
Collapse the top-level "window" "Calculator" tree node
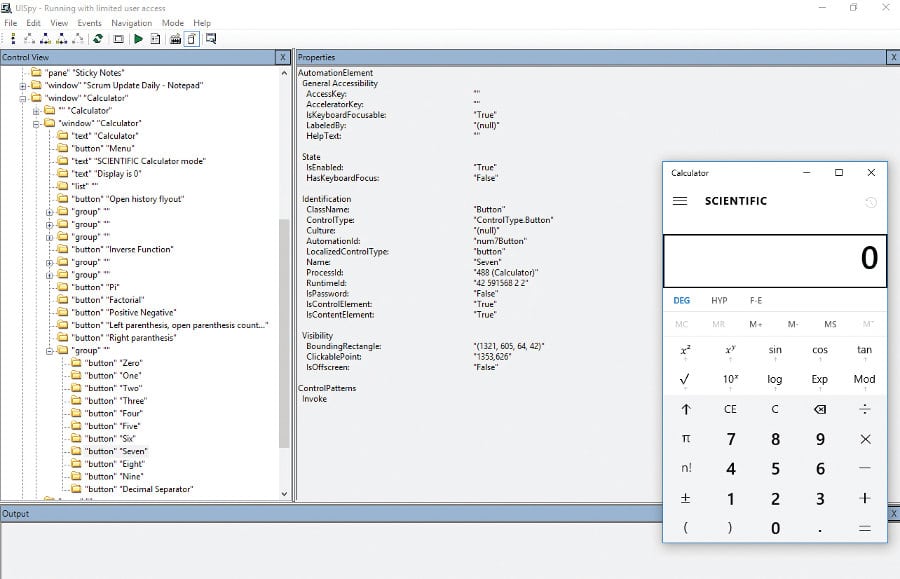coord(23,98)
